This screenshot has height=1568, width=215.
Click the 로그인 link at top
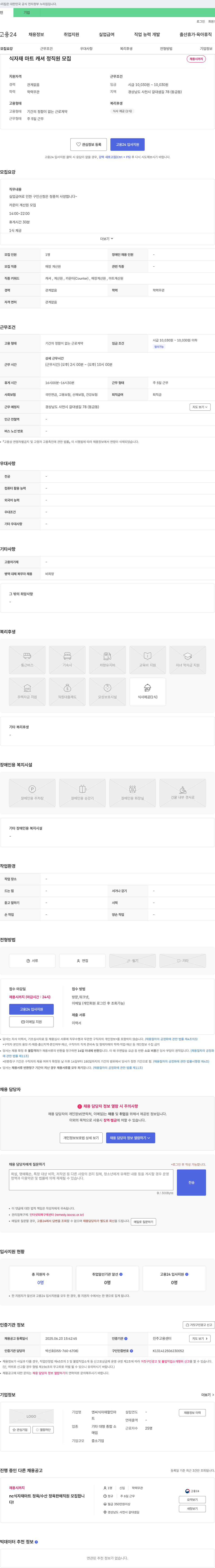(x=200, y=21)
